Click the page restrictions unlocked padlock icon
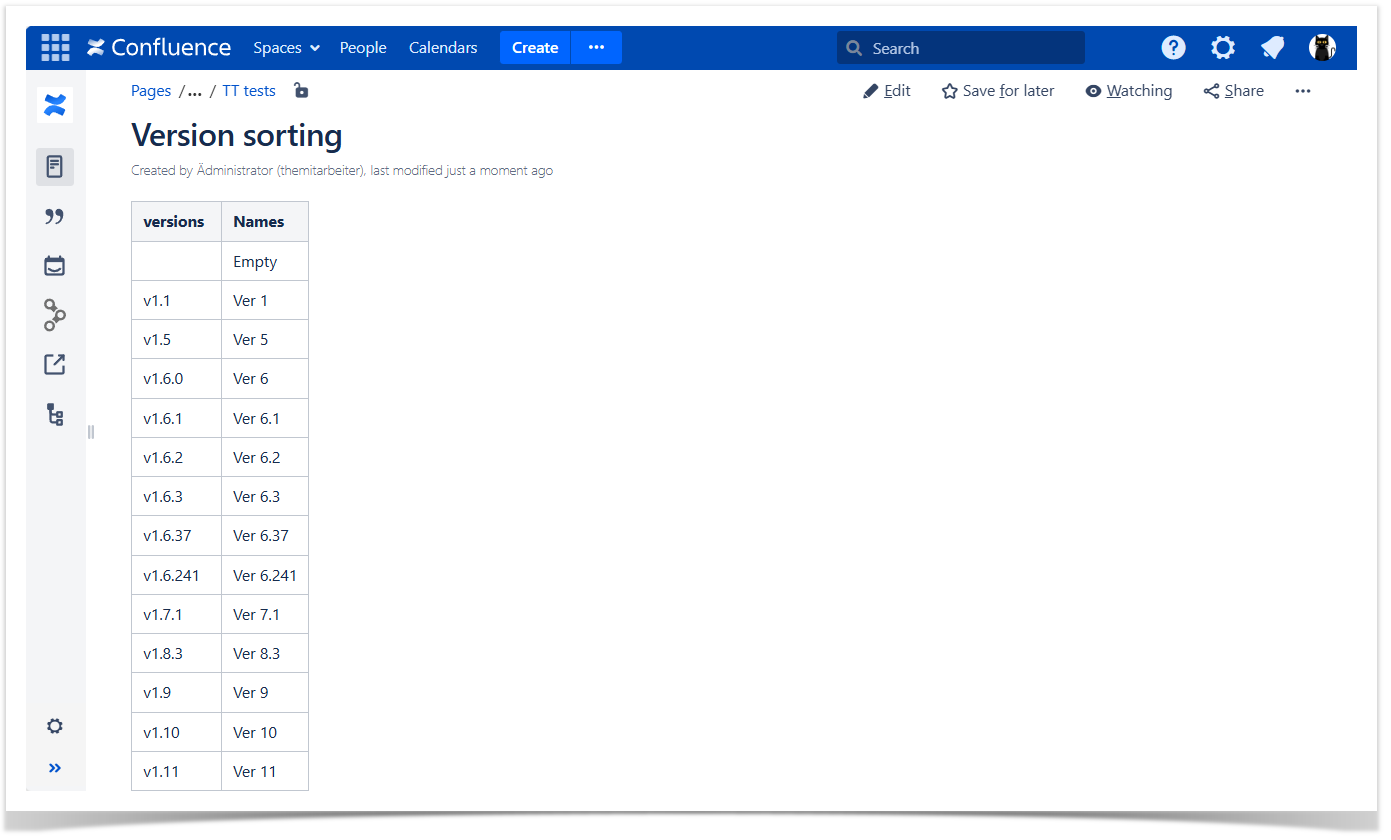Screen dimensions: 1391x840 (x=301, y=91)
